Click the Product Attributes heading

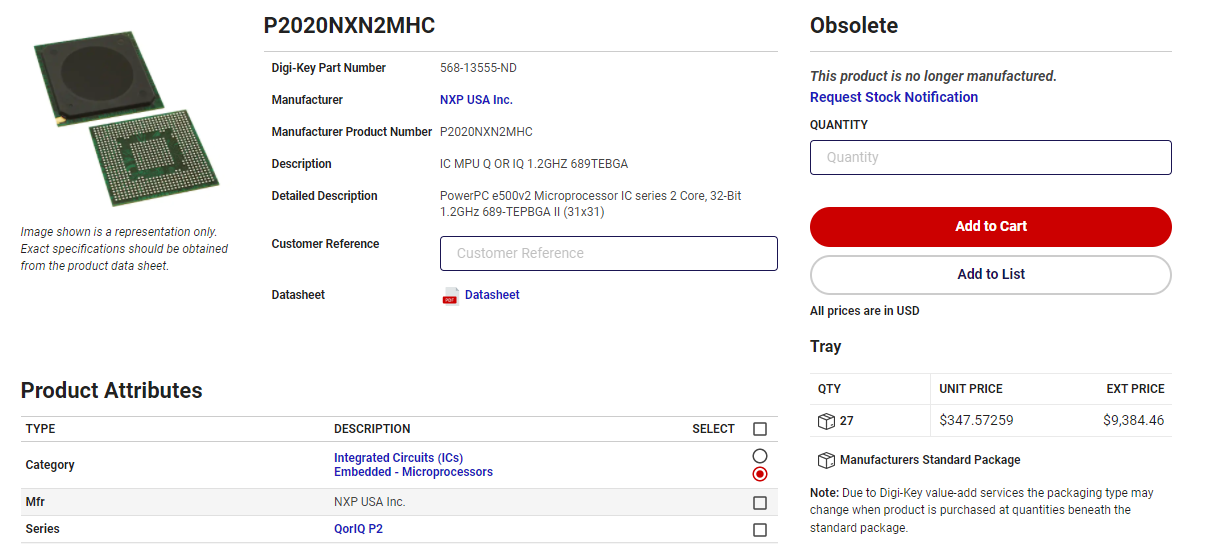pyautogui.click(x=111, y=391)
